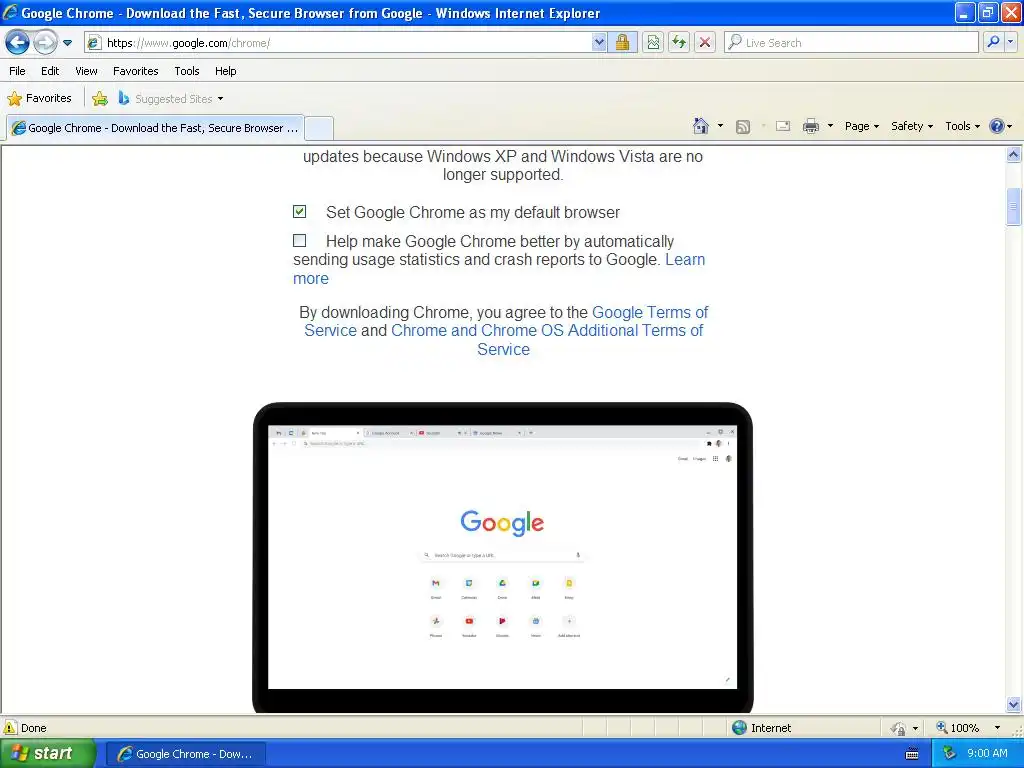Click the vertical scrollbar thumb
The width and height of the screenshot is (1024, 768).
(1013, 206)
